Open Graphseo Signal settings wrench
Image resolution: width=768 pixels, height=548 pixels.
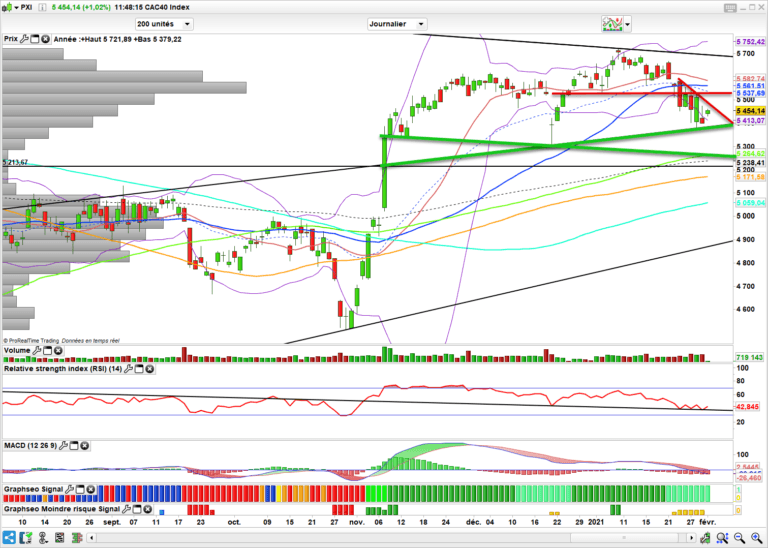point(71,490)
